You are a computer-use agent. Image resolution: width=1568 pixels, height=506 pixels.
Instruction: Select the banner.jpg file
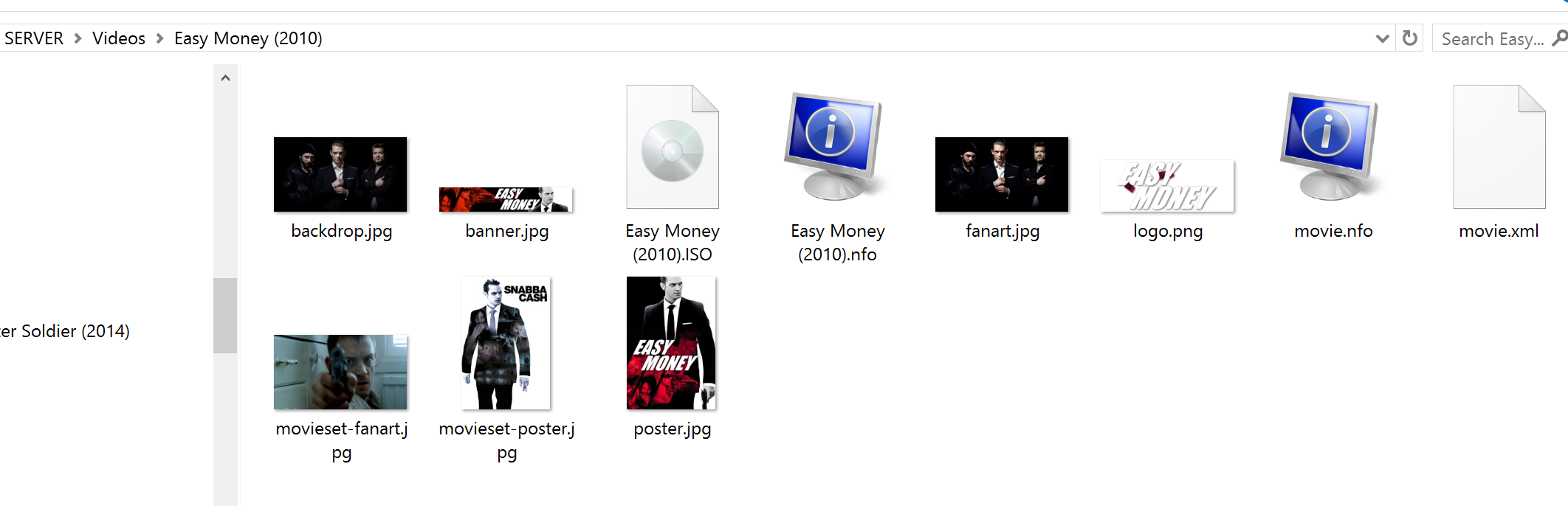[506, 199]
